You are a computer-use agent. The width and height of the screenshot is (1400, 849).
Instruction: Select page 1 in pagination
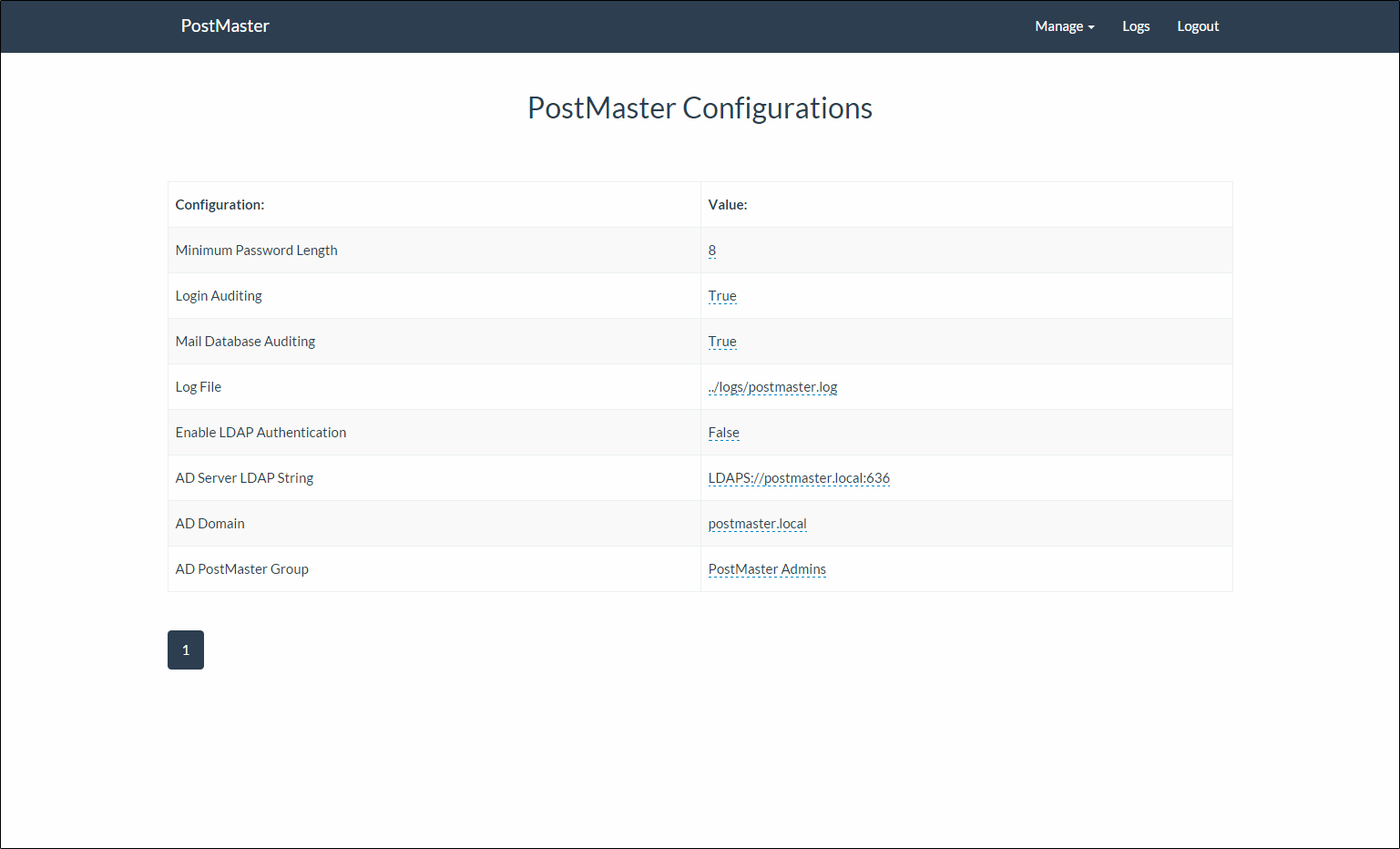coord(186,650)
